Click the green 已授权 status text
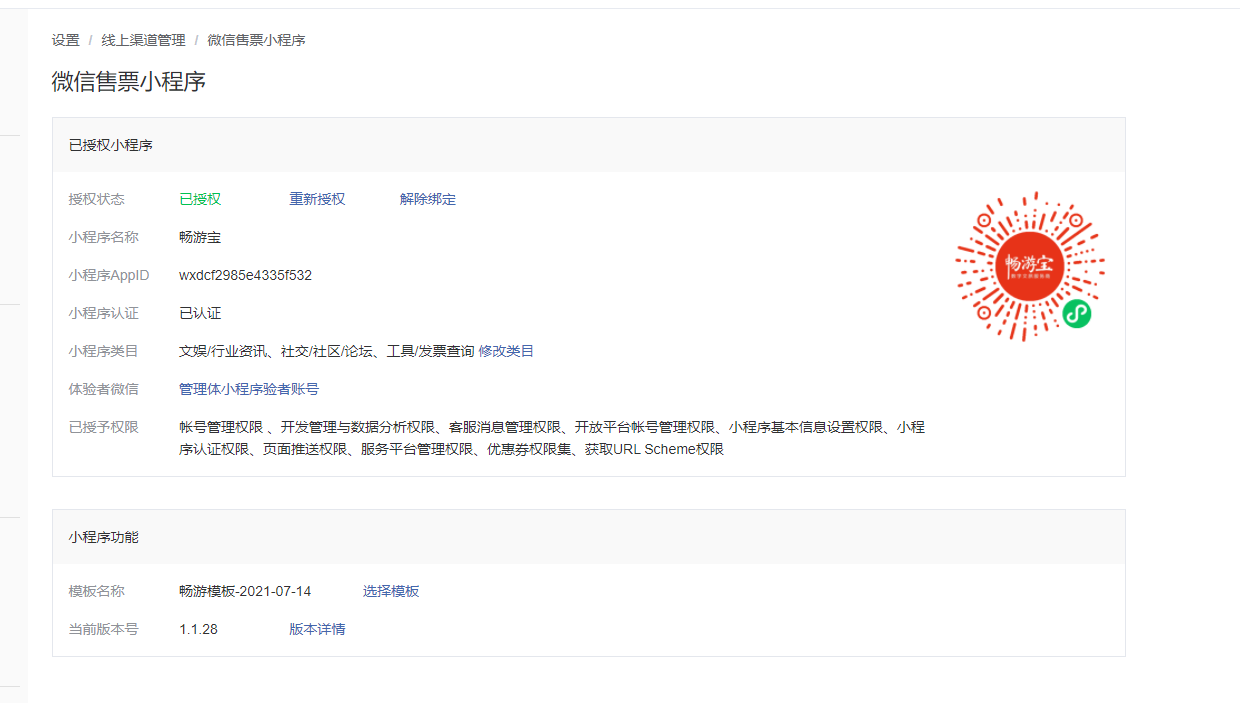This screenshot has height=703, width=1240. (200, 199)
